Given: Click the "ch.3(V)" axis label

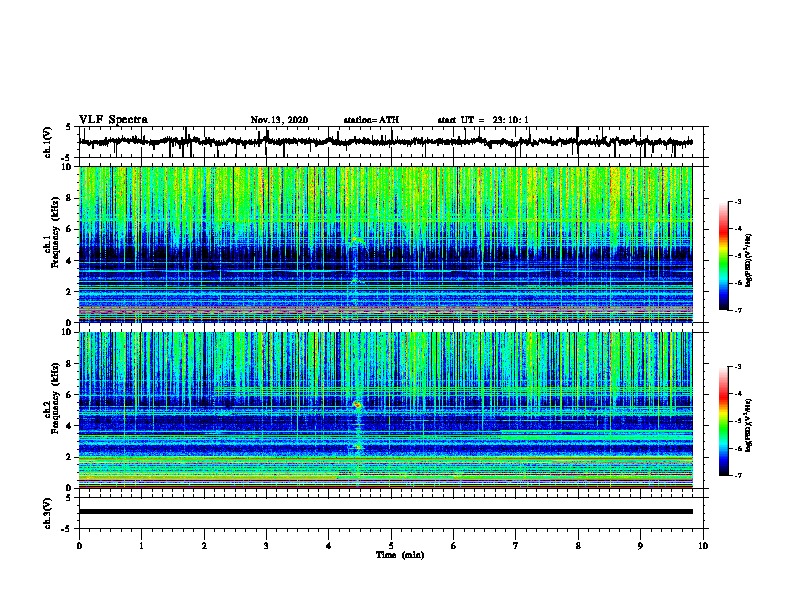Looking at the screenshot, I should (48, 513).
